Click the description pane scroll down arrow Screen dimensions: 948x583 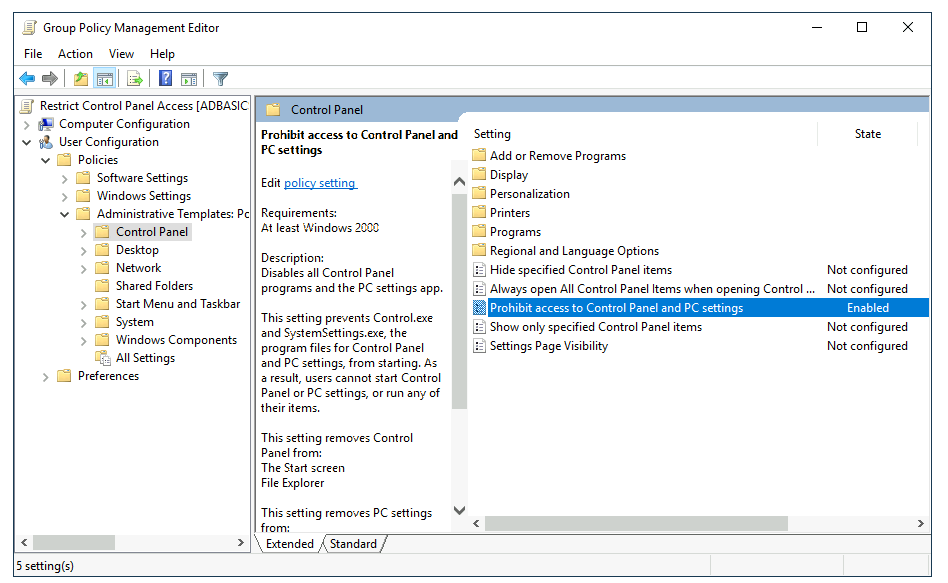460,511
